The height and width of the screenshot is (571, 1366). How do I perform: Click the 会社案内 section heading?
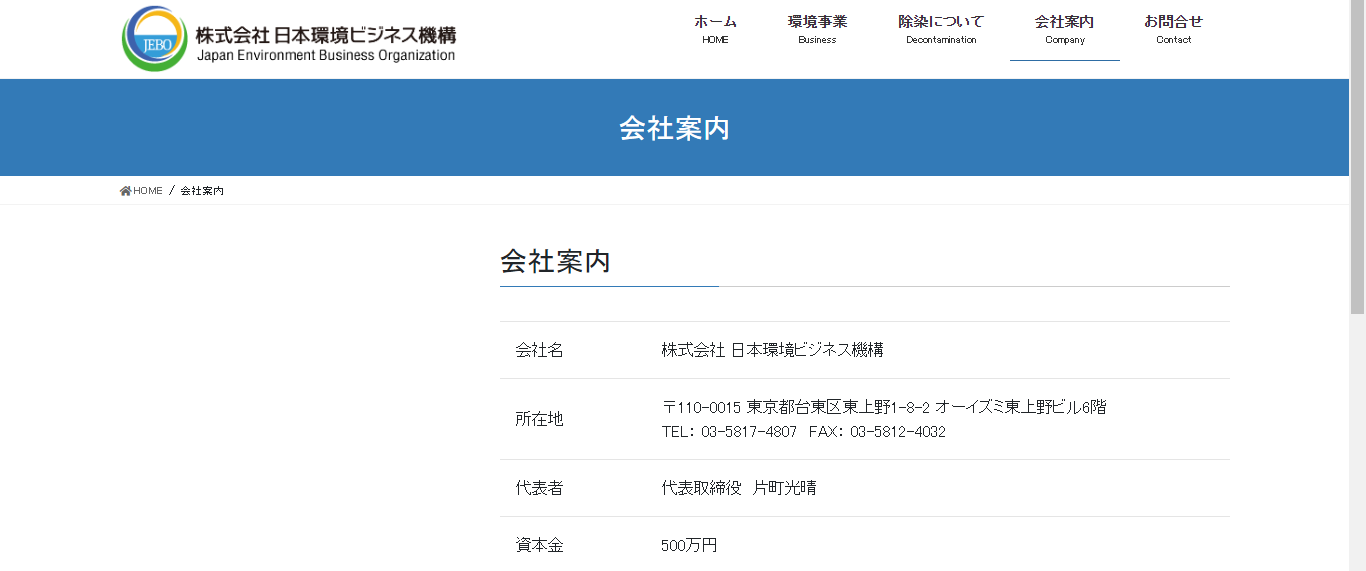pyautogui.click(x=555, y=262)
